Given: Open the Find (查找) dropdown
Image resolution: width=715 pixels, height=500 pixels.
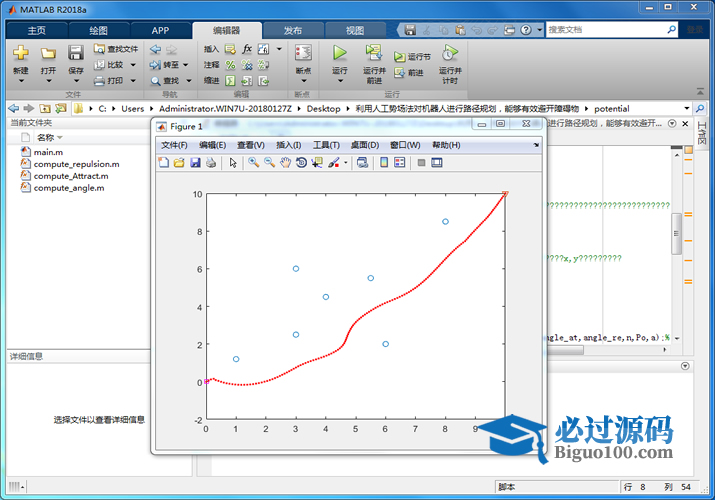Looking at the screenshot, I should coord(188,81).
